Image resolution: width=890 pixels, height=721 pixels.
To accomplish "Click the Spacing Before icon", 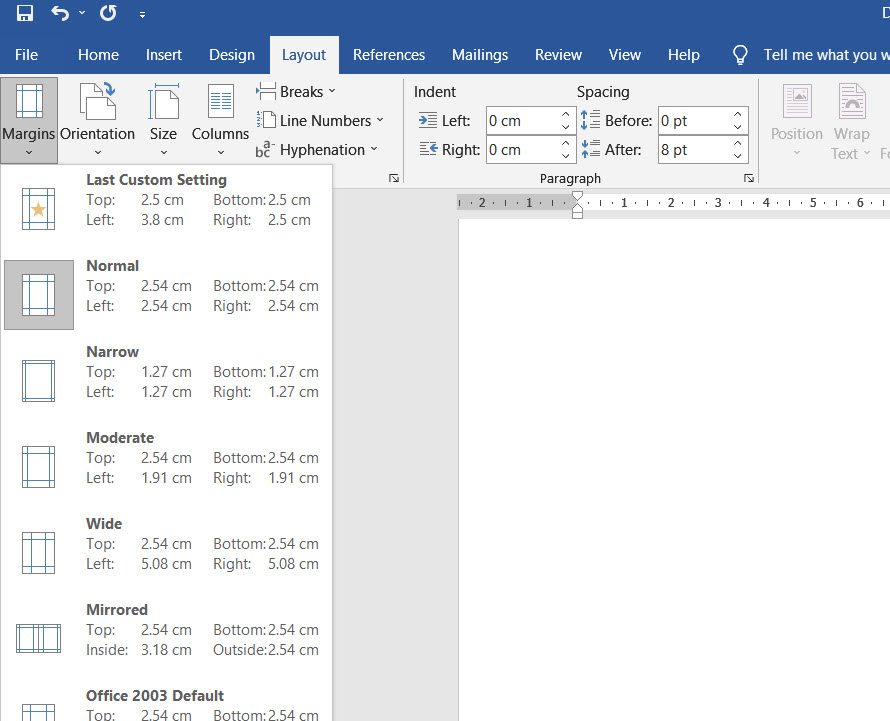I will click(590, 120).
